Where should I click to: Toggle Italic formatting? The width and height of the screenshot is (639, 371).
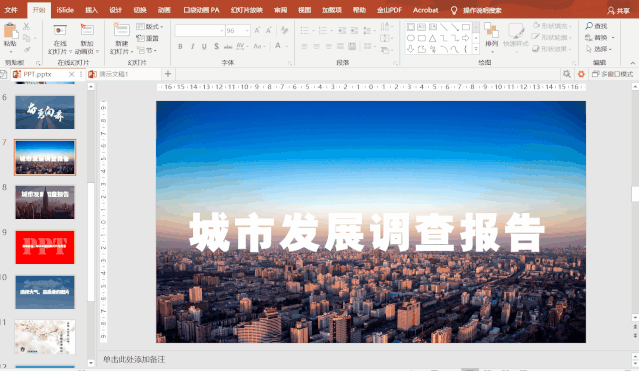click(192, 46)
